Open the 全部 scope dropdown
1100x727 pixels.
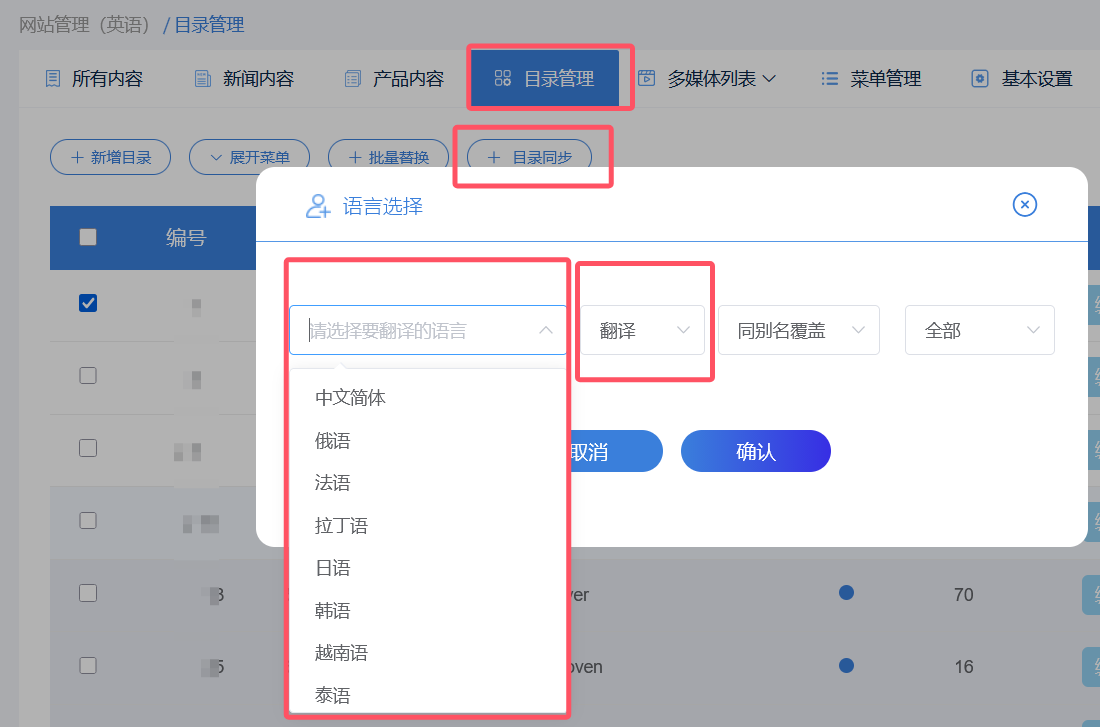tap(979, 330)
